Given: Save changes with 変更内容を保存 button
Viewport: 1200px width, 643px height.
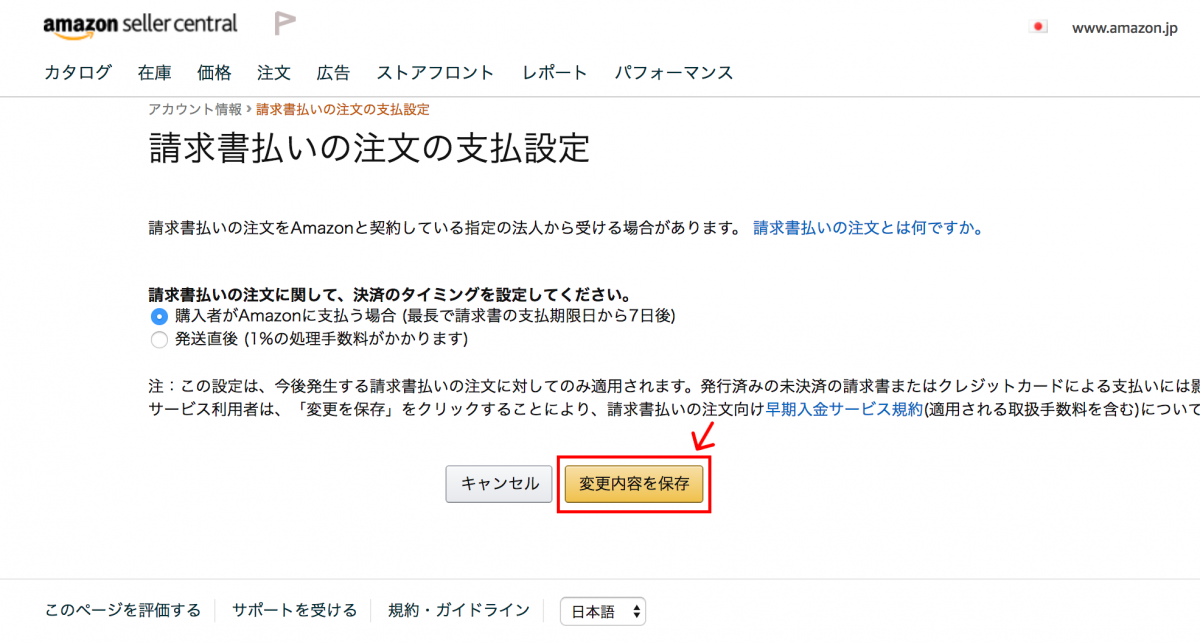Looking at the screenshot, I should 634,484.
